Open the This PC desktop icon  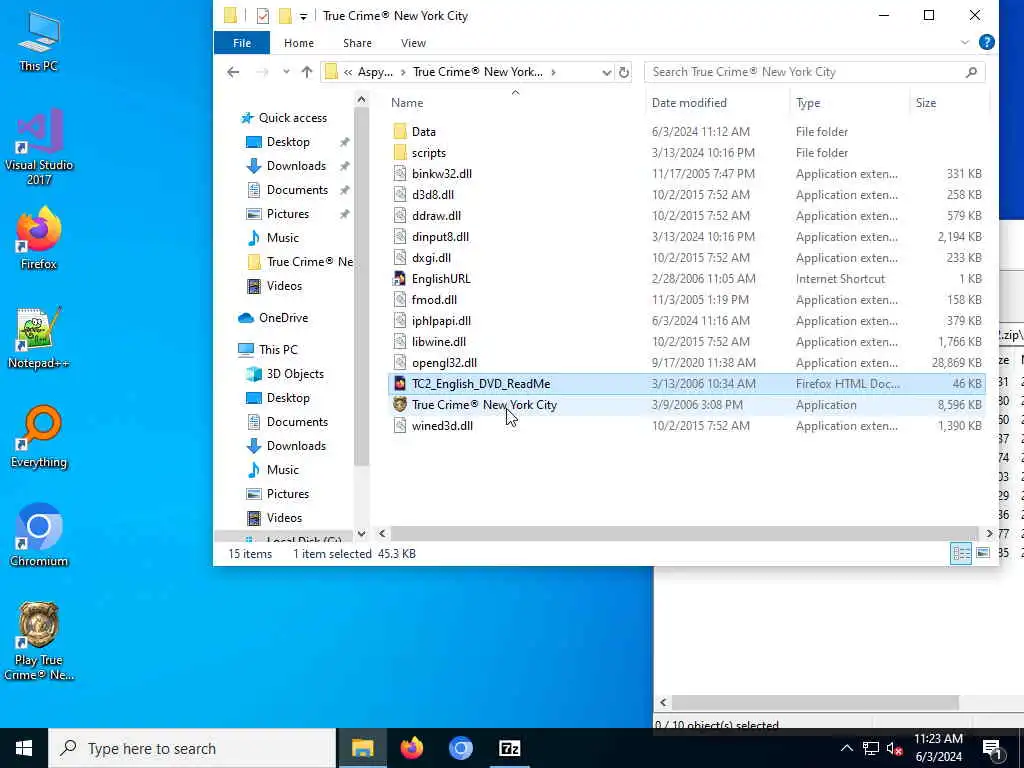coord(39,40)
